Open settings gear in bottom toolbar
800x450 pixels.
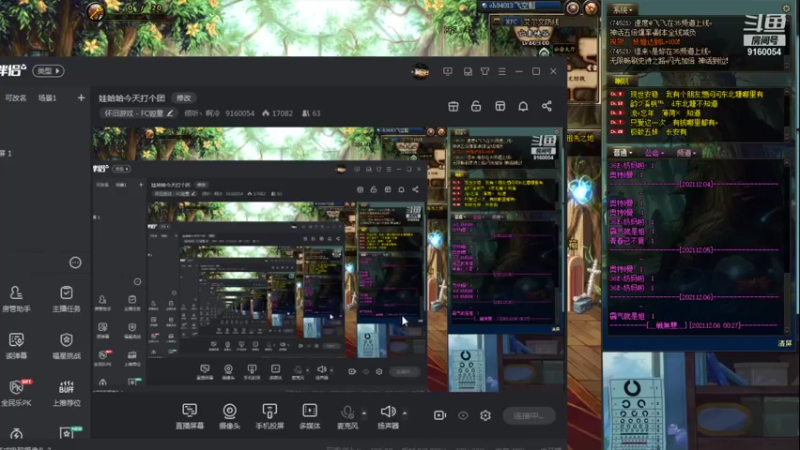[x=485, y=415]
